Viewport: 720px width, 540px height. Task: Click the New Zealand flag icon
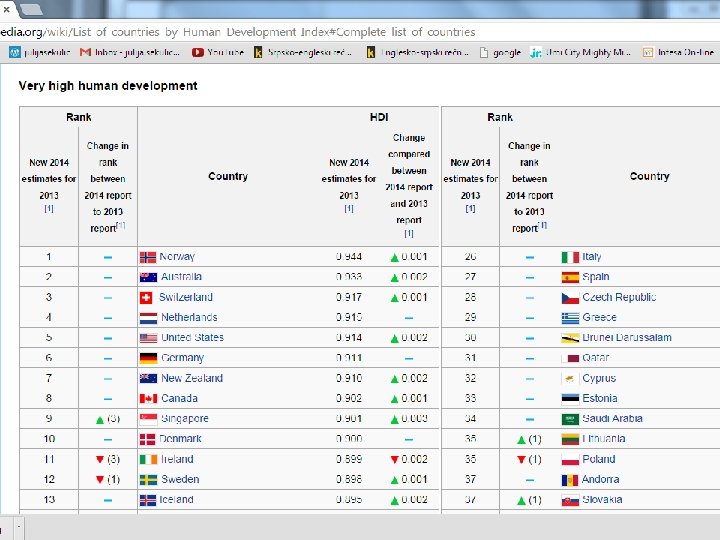(148, 379)
